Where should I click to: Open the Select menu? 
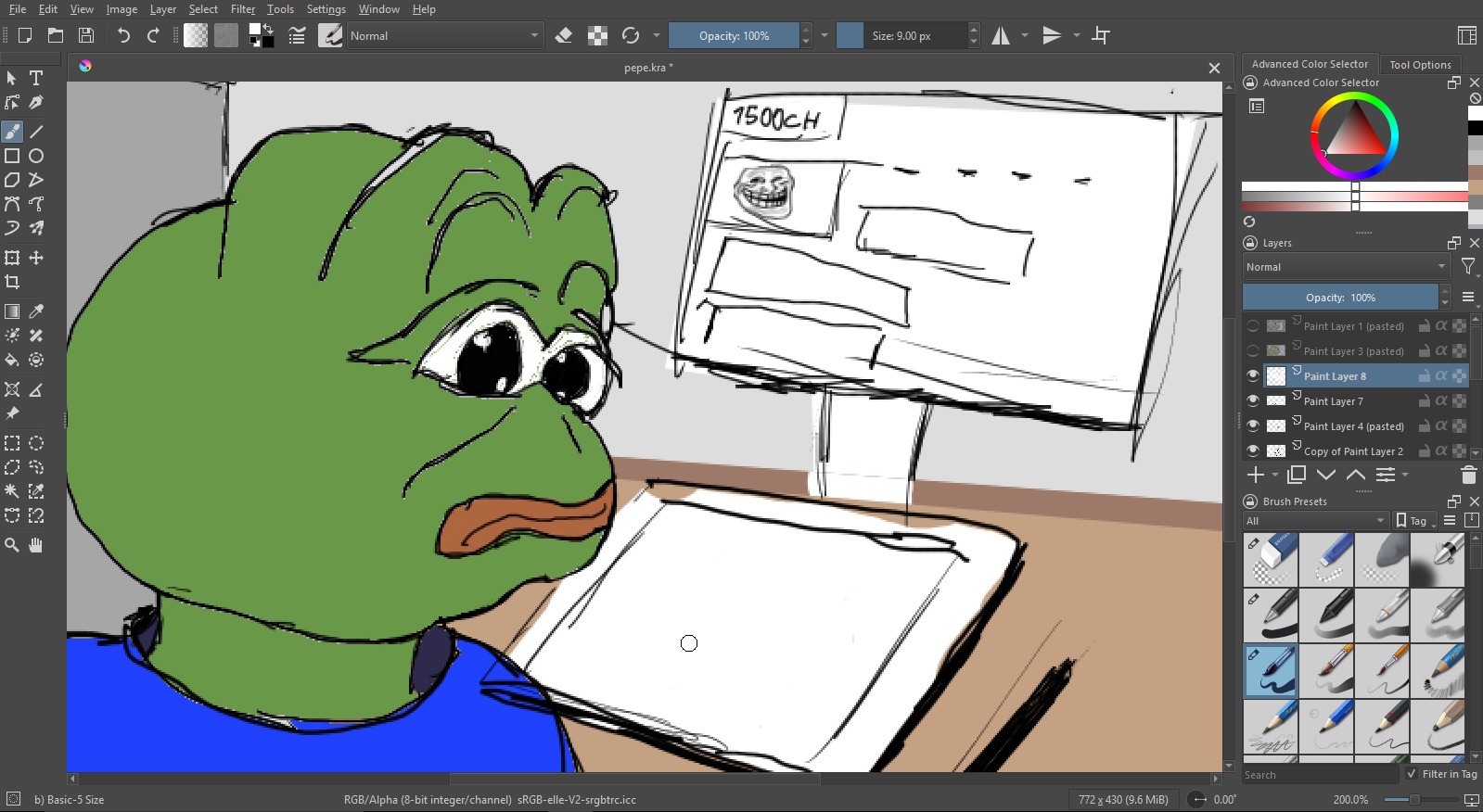tap(203, 9)
